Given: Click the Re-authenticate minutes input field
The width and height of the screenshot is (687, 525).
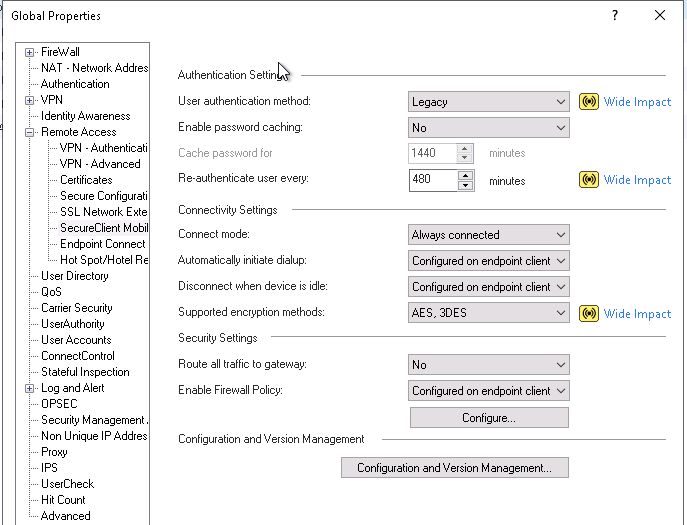Looking at the screenshot, I should tap(432, 180).
